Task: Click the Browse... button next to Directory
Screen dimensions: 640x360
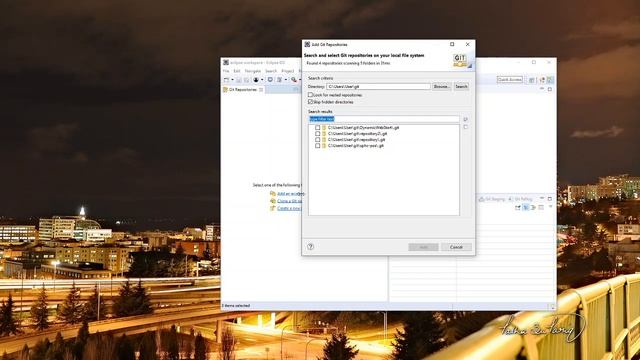Action: pos(442,87)
